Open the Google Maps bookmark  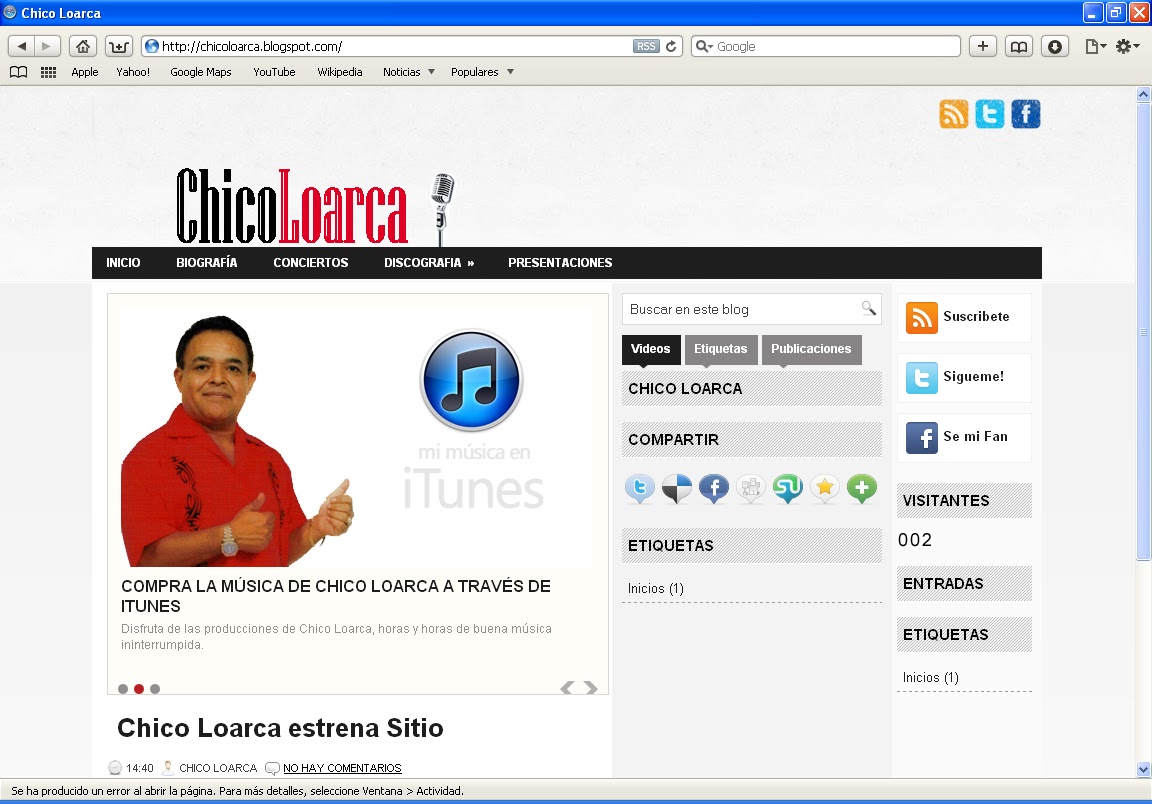(x=201, y=72)
